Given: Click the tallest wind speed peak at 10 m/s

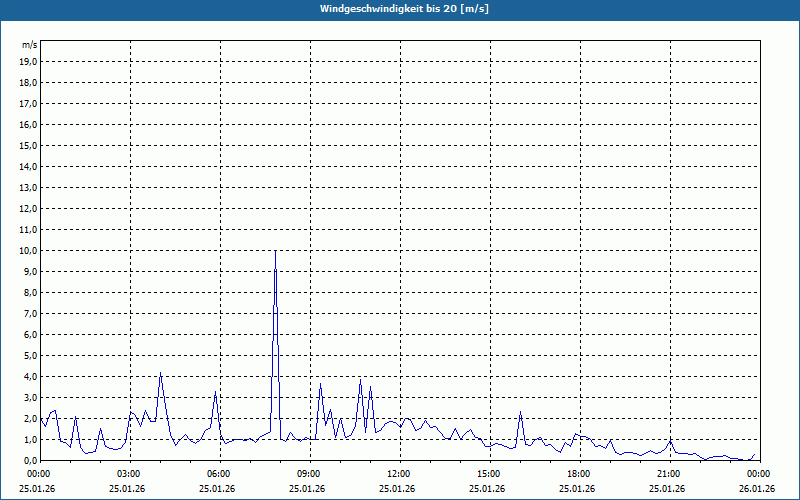Looking at the screenshot, I should [275, 252].
